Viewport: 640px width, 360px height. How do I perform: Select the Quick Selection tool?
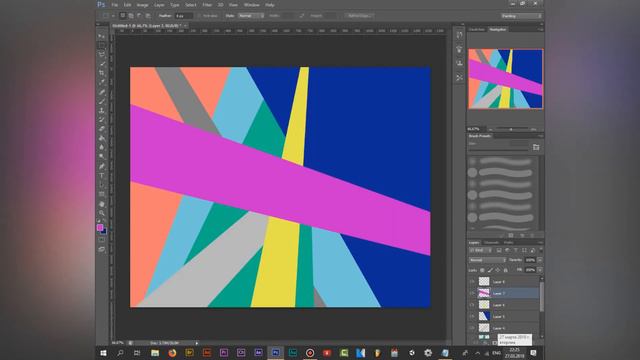[x=101, y=64]
